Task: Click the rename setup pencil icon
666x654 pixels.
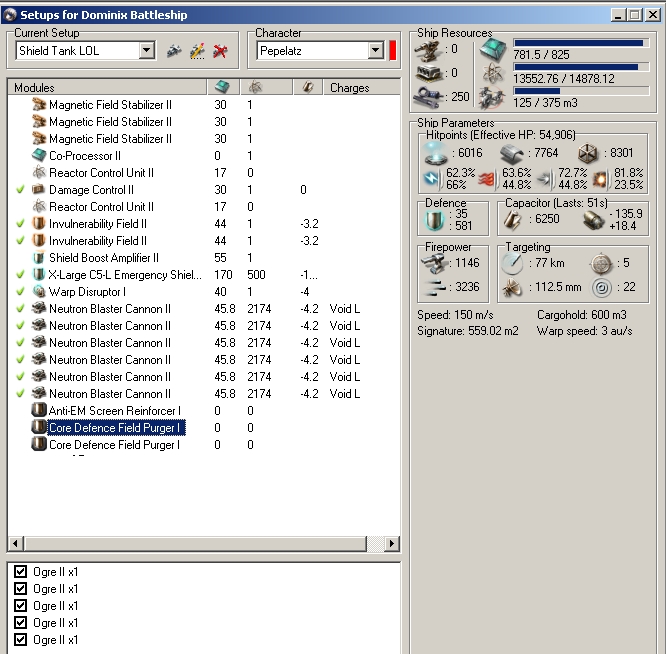Action: click(197, 51)
